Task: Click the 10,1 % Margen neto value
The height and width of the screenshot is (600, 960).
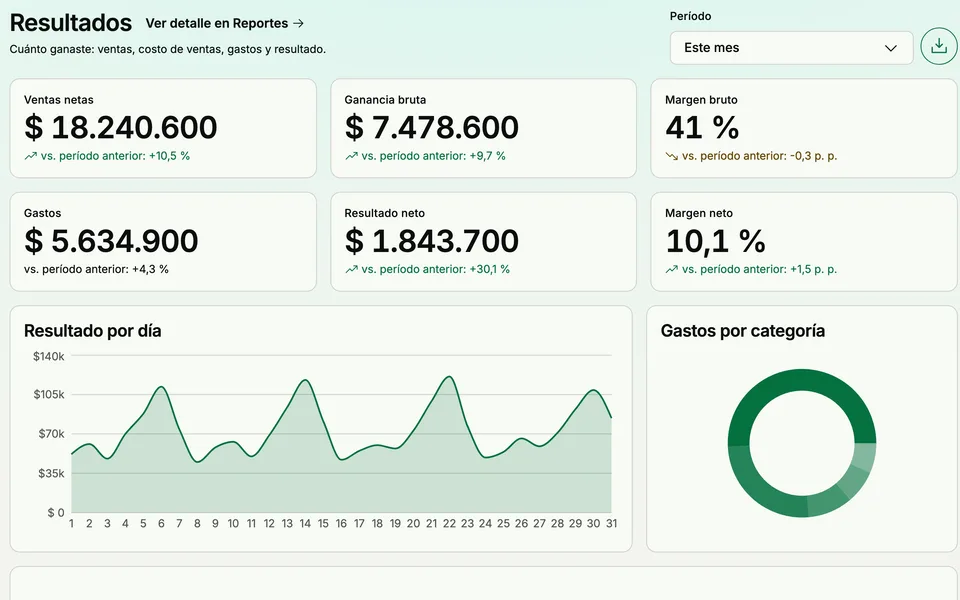Action: [715, 241]
